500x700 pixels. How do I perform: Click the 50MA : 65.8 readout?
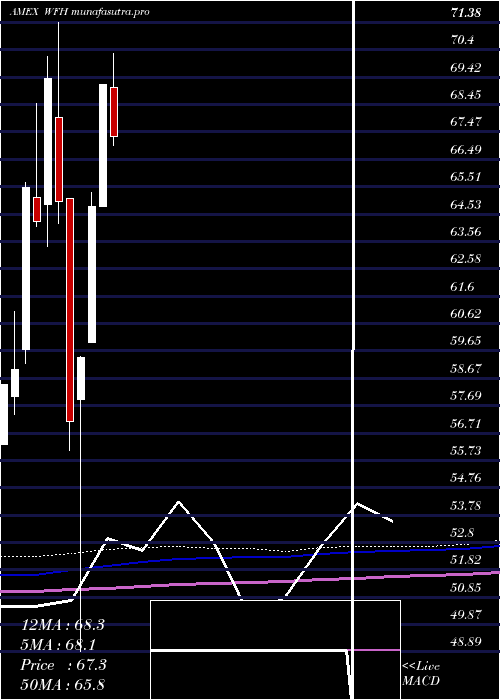point(63,685)
